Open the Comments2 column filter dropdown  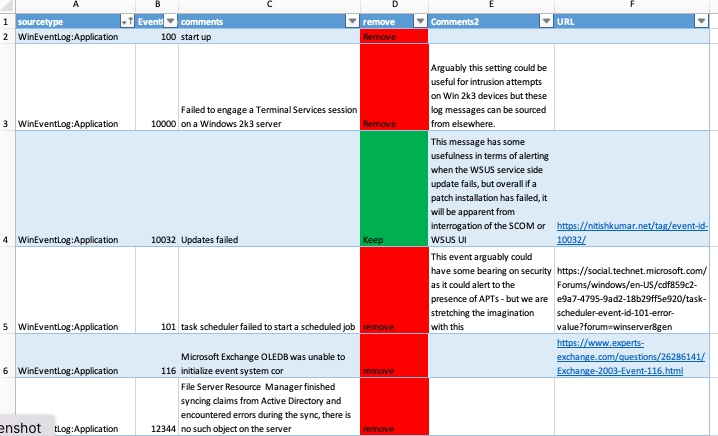point(546,21)
